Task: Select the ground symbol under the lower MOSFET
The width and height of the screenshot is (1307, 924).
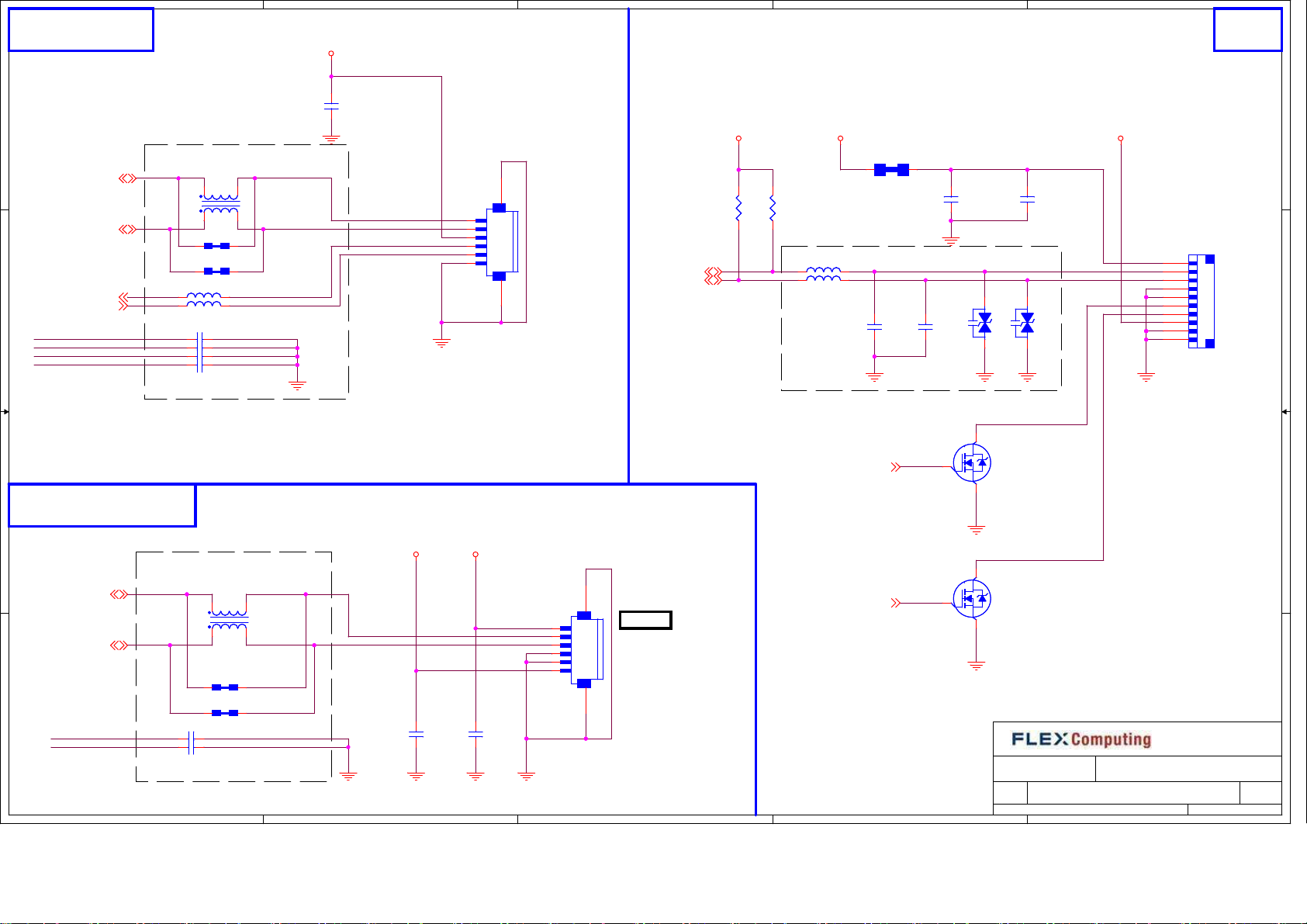Action: pyautogui.click(x=976, y=666)
